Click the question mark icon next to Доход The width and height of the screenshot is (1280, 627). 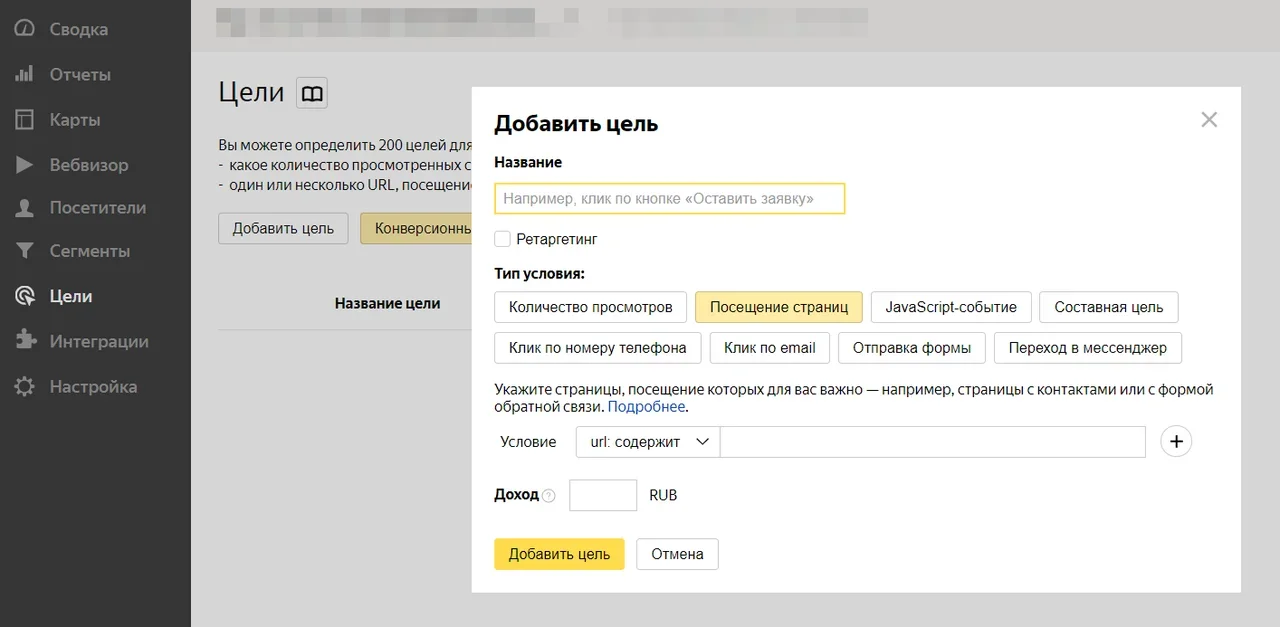point(548,496)
